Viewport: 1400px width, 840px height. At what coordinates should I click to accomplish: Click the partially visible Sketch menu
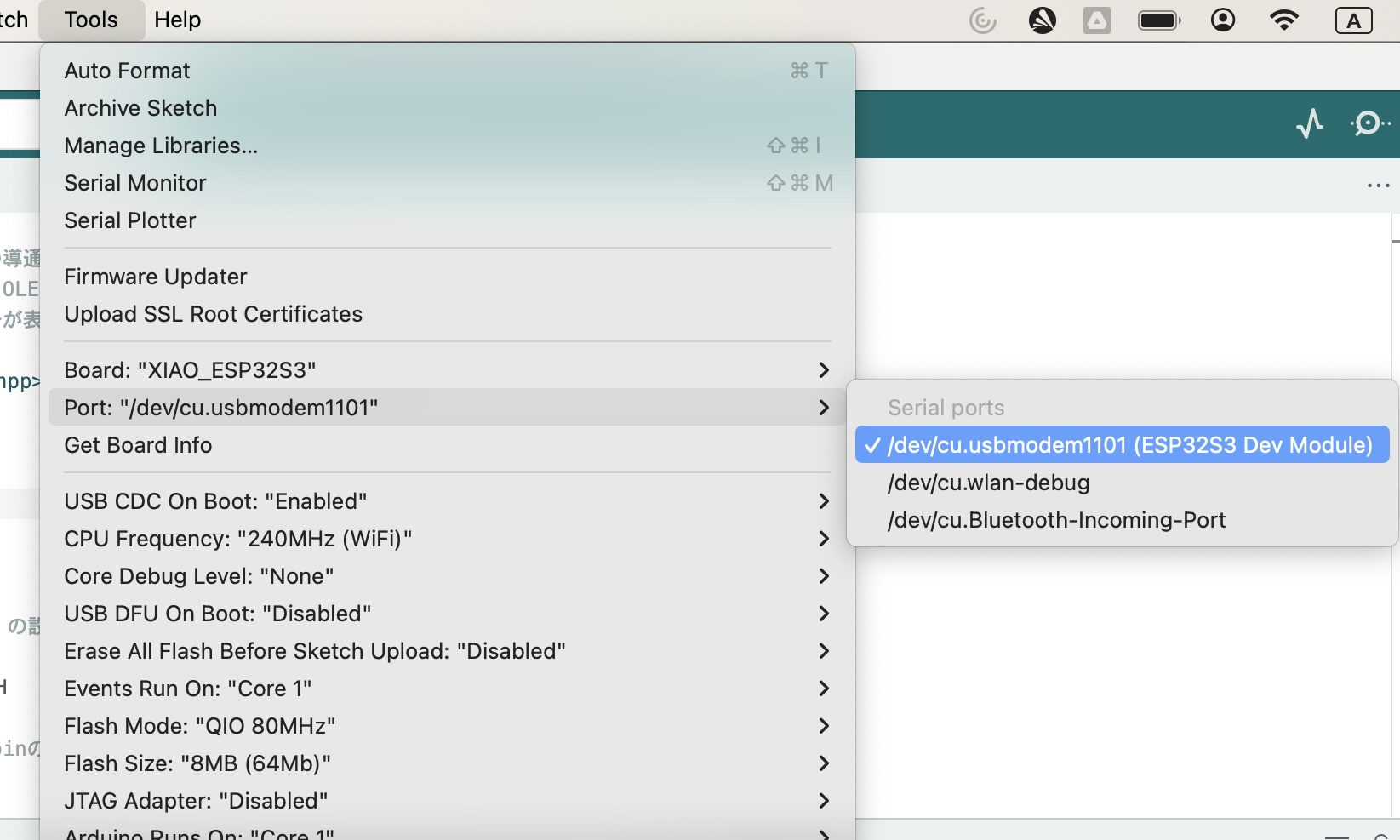[x=14, y=20]
